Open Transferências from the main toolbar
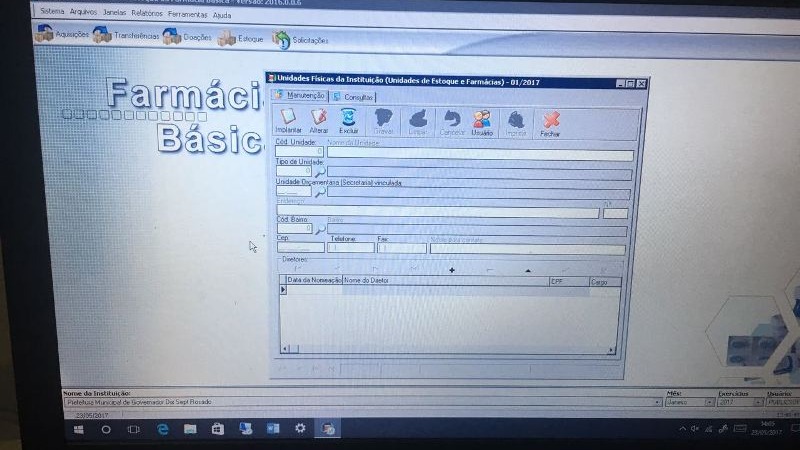 (x=126, y=36)
